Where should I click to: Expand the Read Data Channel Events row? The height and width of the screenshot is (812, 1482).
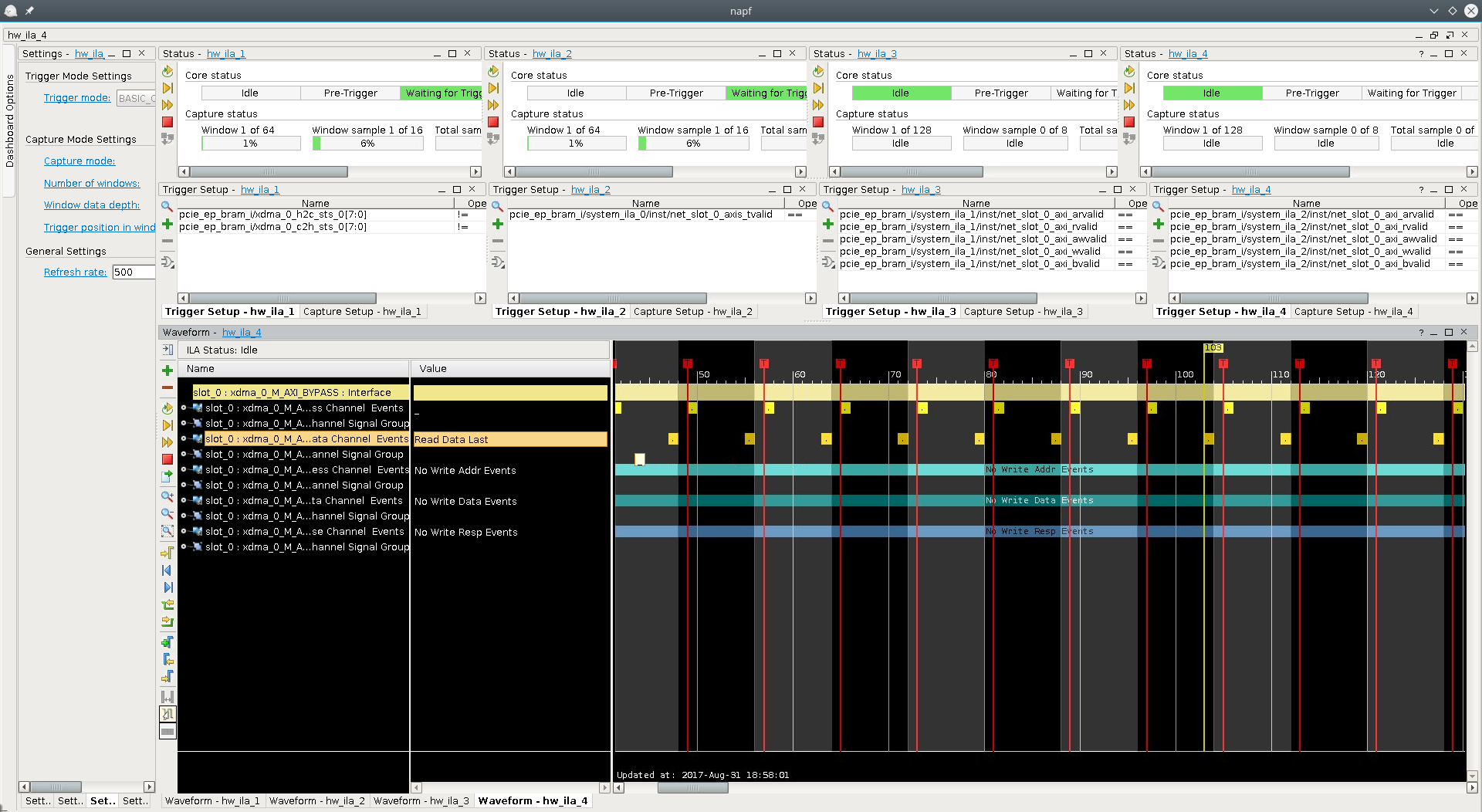[x=184, y=438]
